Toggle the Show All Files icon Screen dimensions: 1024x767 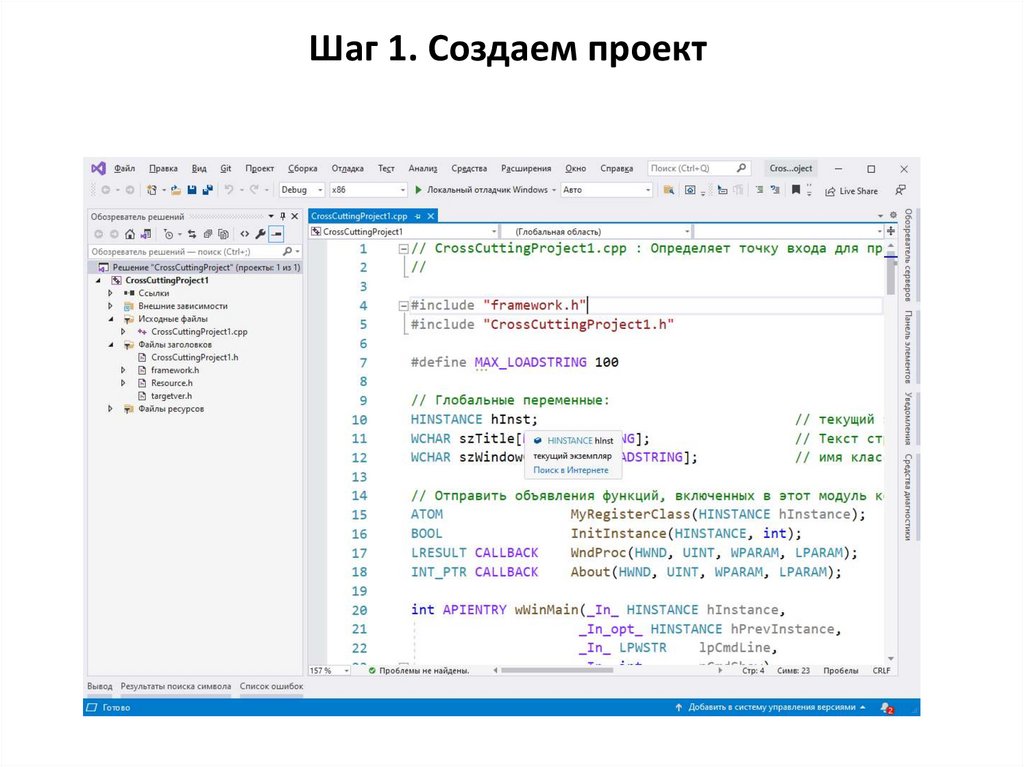tap(222, 234)
